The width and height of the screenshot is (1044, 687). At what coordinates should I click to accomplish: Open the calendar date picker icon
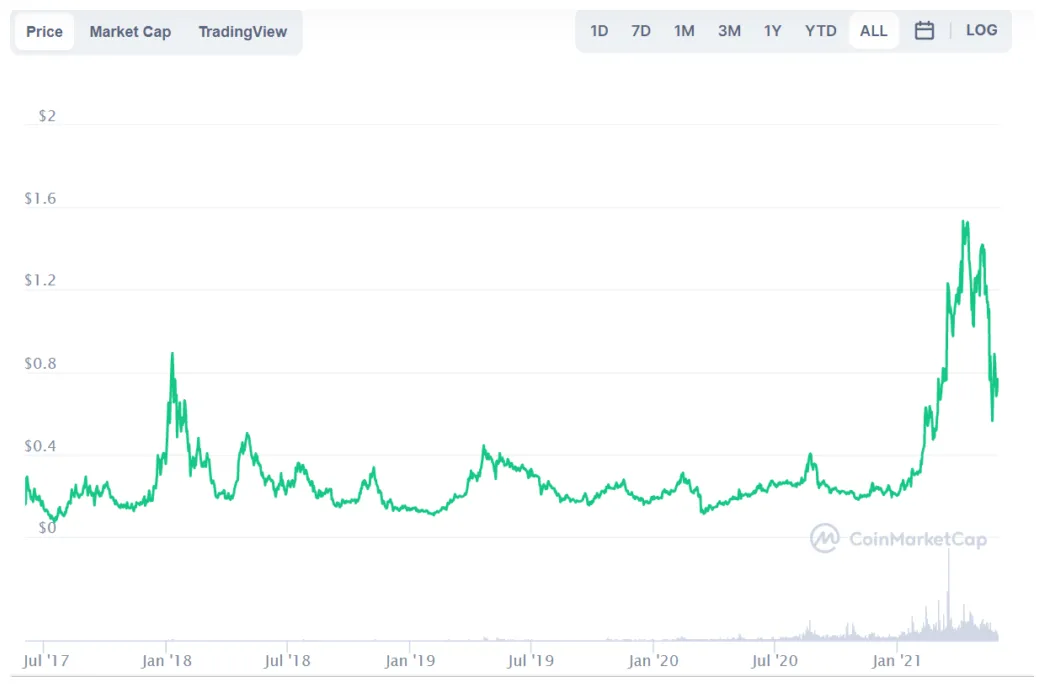pos(924,30)
